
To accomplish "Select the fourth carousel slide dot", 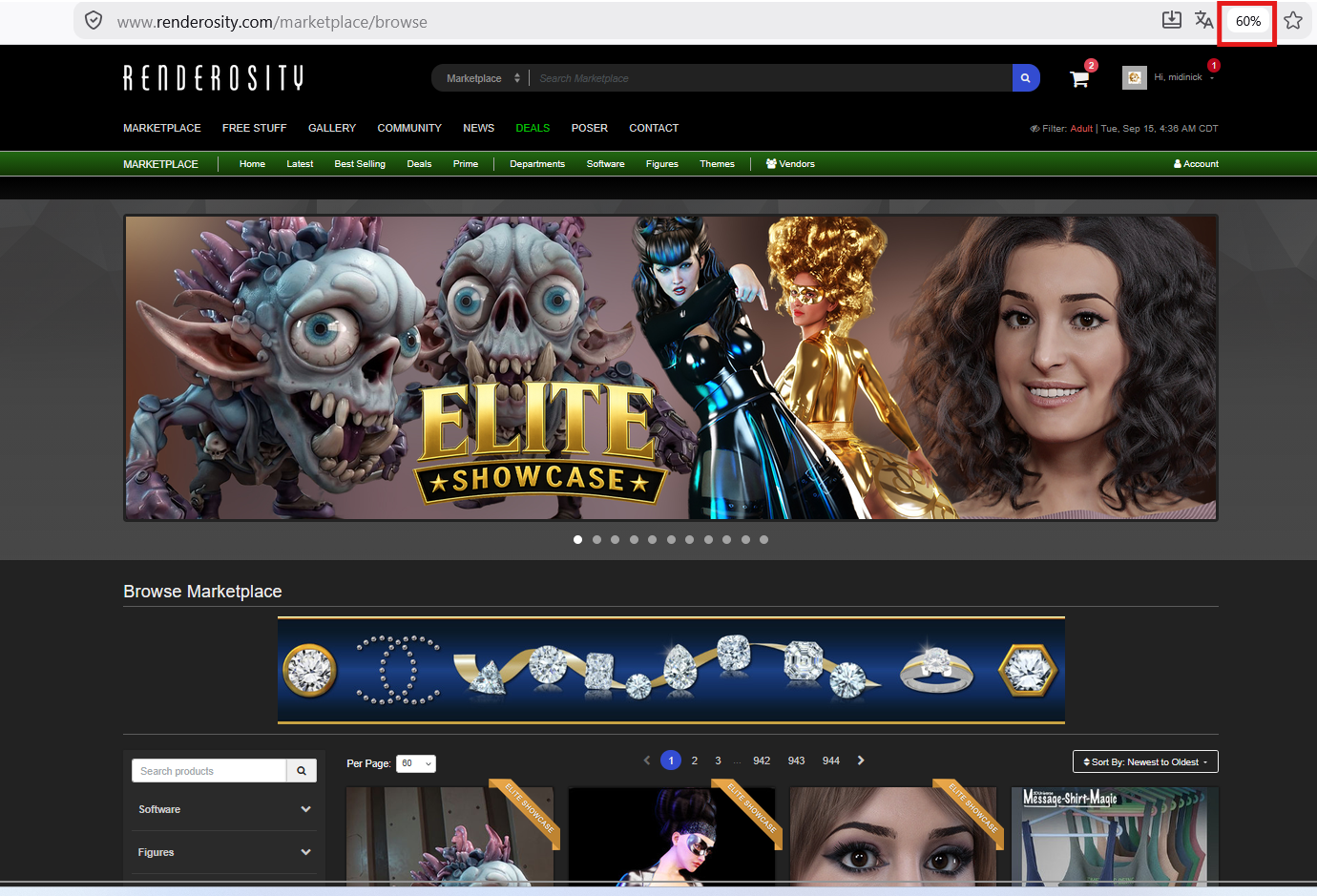I will [634, 539].
